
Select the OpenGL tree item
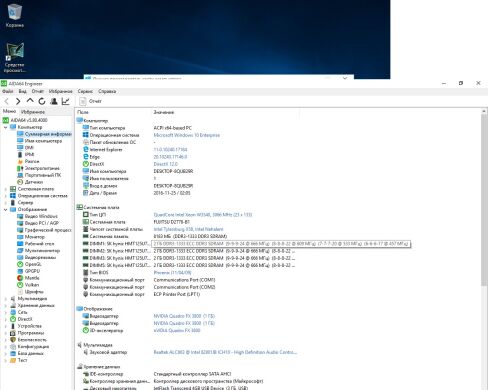click(x=29, y=264)
